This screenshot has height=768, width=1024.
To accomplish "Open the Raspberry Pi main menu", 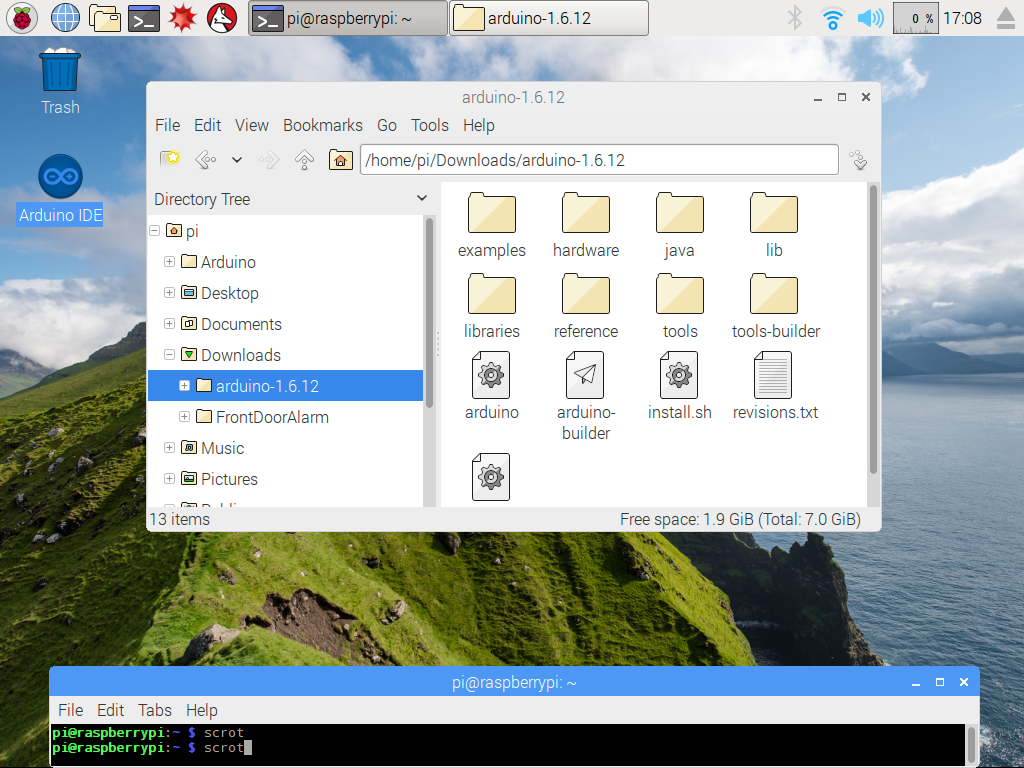I will [x=22, y=18].
